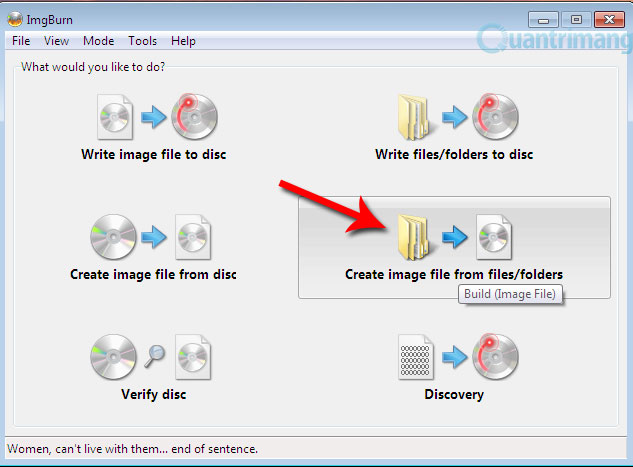
Task: Click the folder icon in Create image file from files/folders
Action: tap(413, 237)
